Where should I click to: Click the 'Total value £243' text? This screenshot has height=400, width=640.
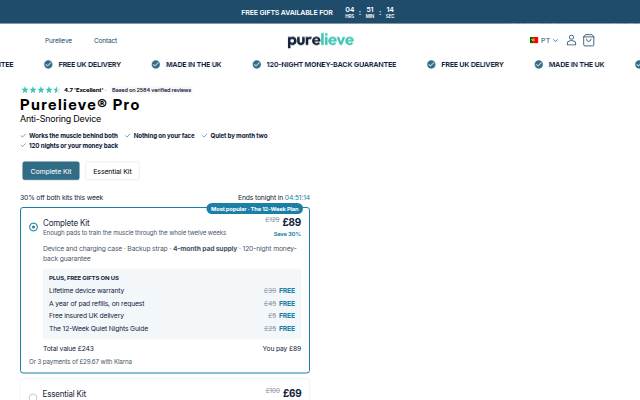[x=69, y=349]
